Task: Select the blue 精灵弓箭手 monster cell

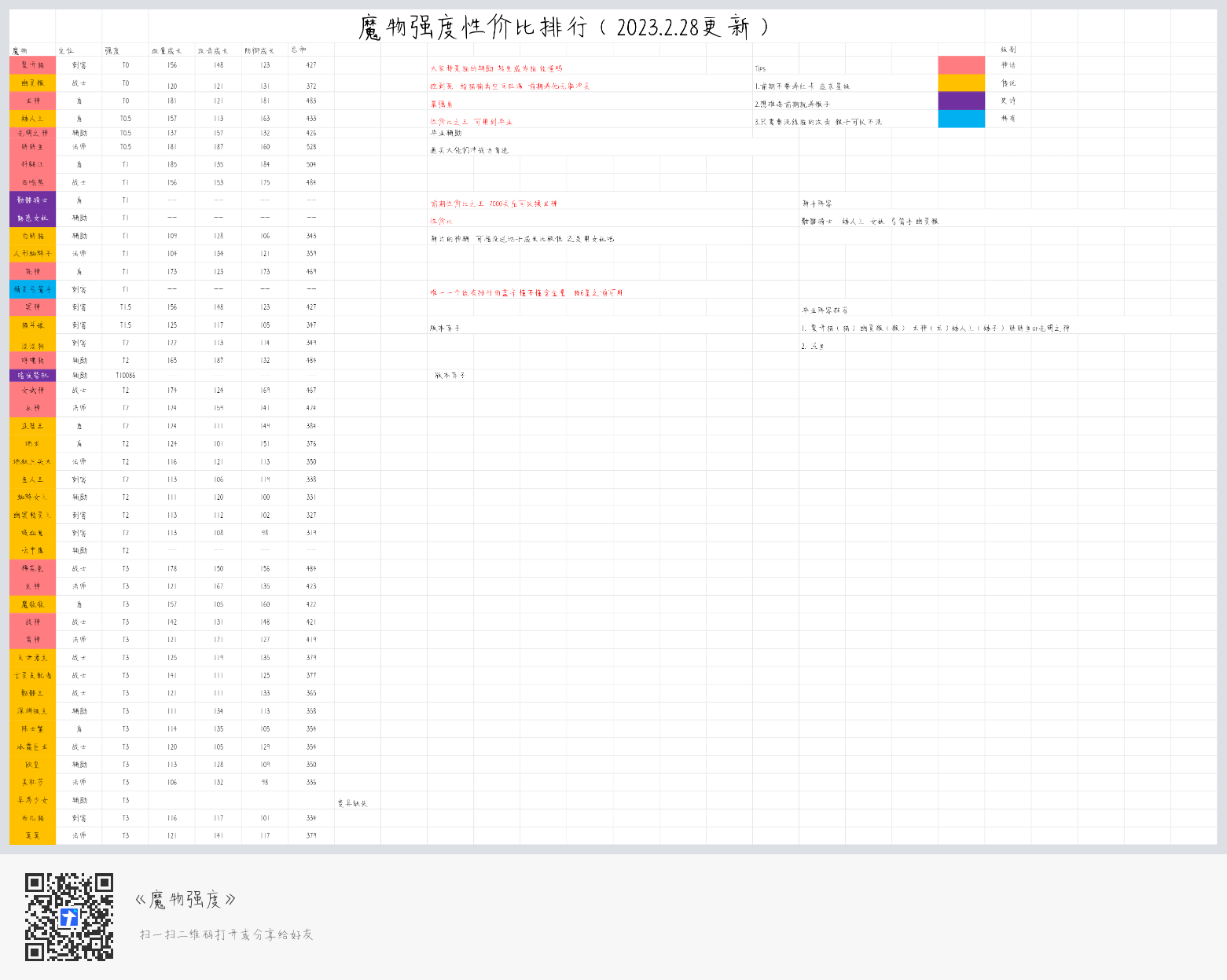Action: tap(32, 289)
